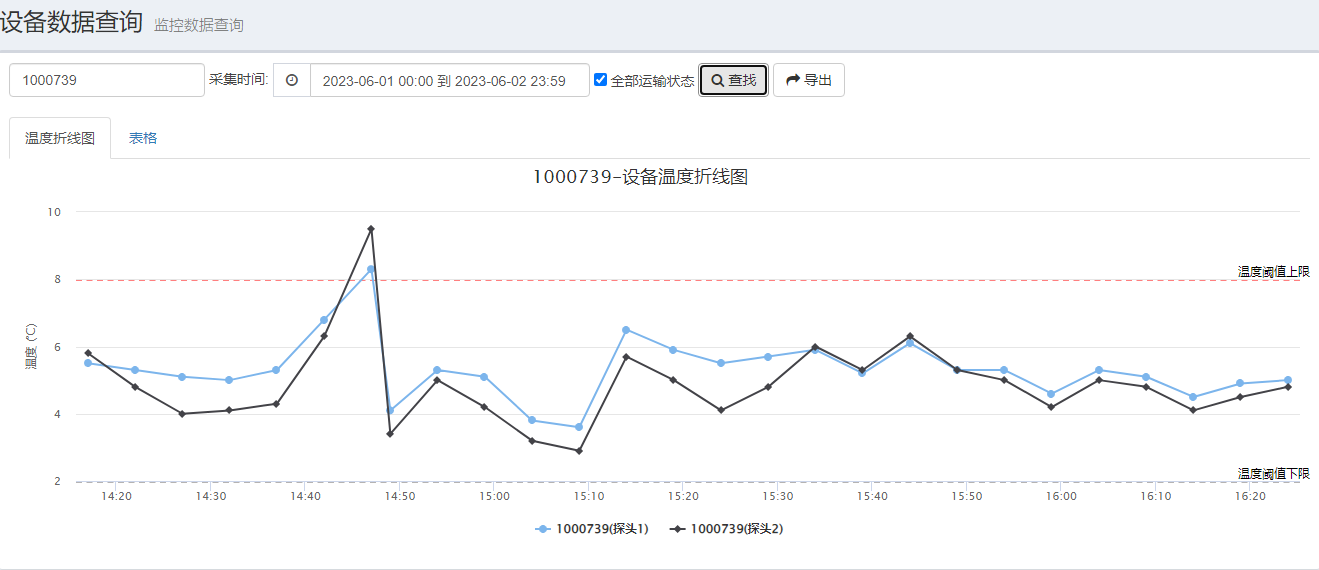This screenshot has height=570, width=1319.
Task: Click the arrow icon in 导出 button
Action: click(793, 80)
